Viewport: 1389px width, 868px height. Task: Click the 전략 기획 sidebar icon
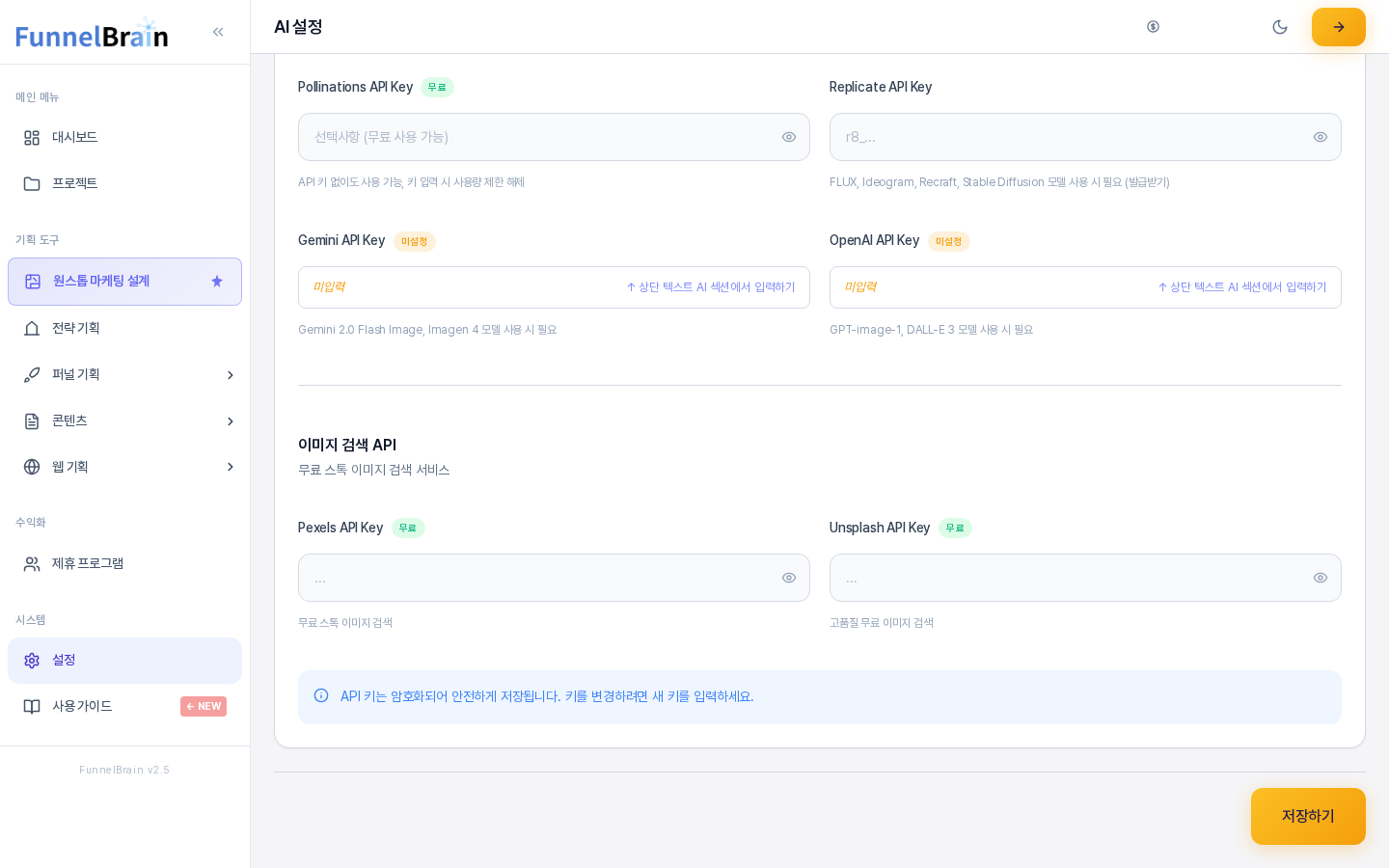coord(32,329)
